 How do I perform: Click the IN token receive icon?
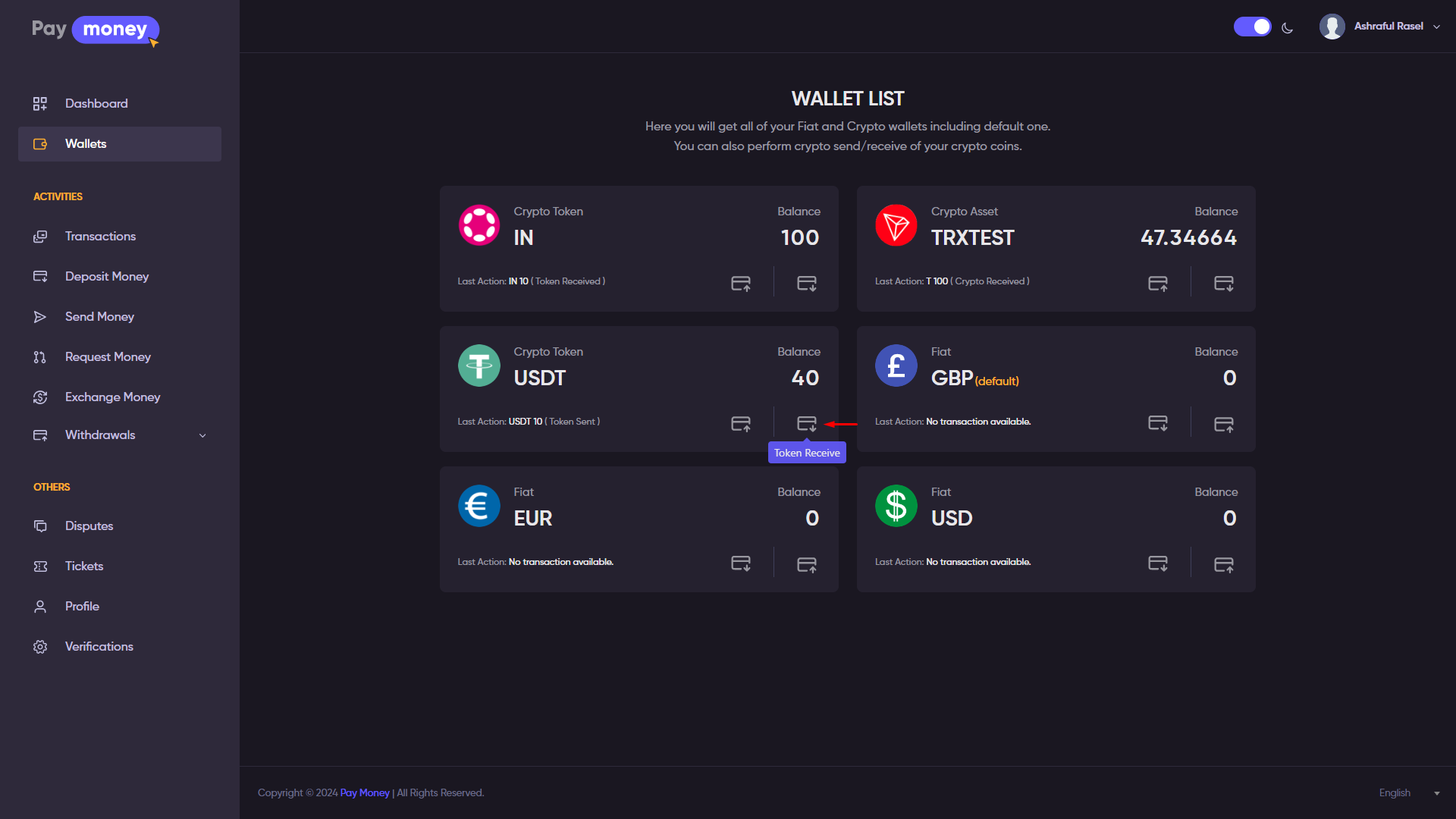(806, 283)
